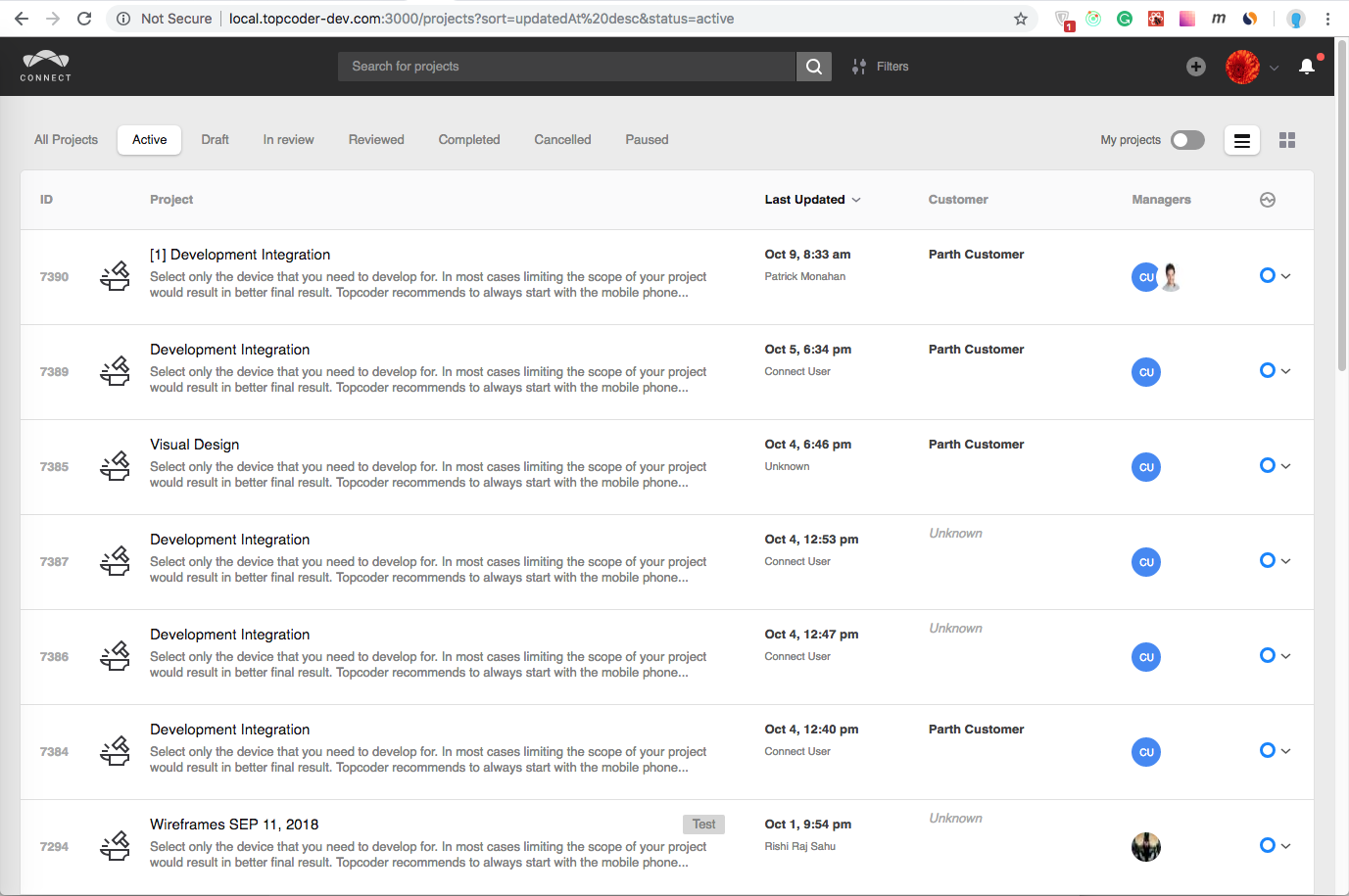Click CU manager avatar on row 7385

(x=1146, y=467)
